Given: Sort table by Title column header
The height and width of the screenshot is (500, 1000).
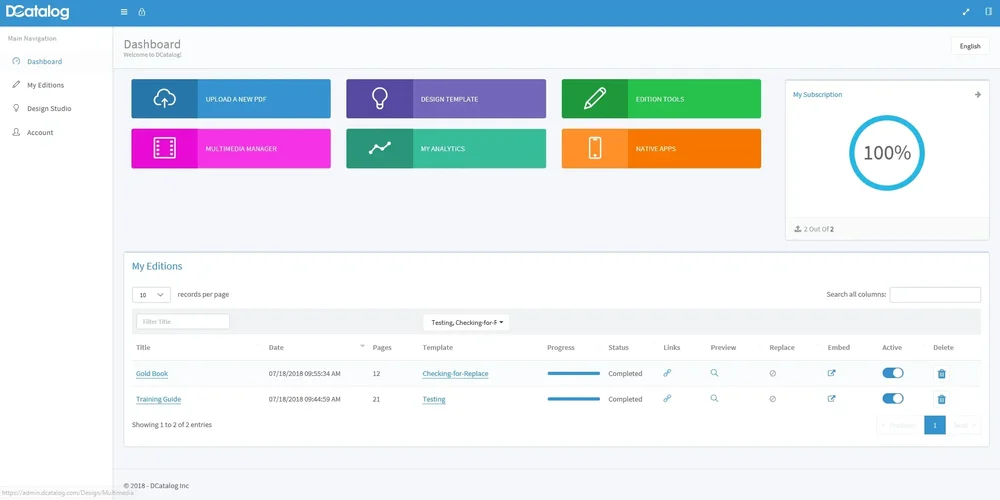Looking at the screenshot, I should coord(143,348).
